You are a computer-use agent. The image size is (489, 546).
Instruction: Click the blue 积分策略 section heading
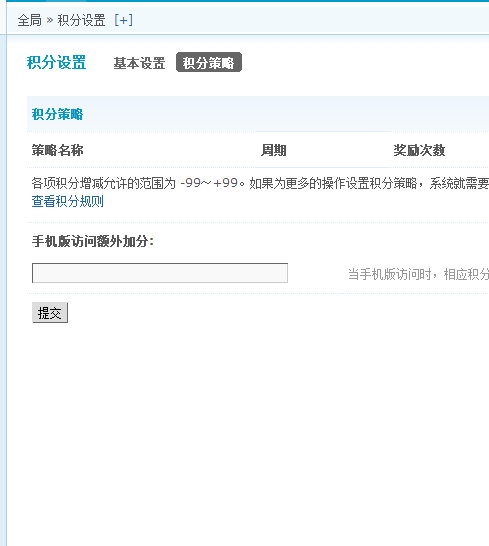(x=57, y=114)
